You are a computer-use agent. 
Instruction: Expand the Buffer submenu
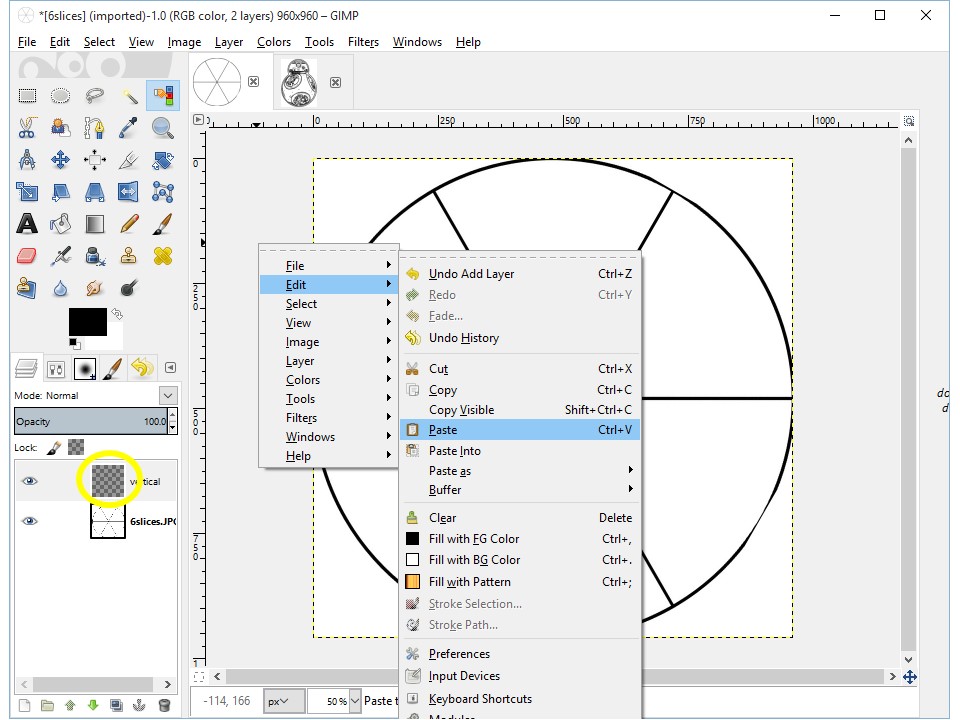[520, 490]
